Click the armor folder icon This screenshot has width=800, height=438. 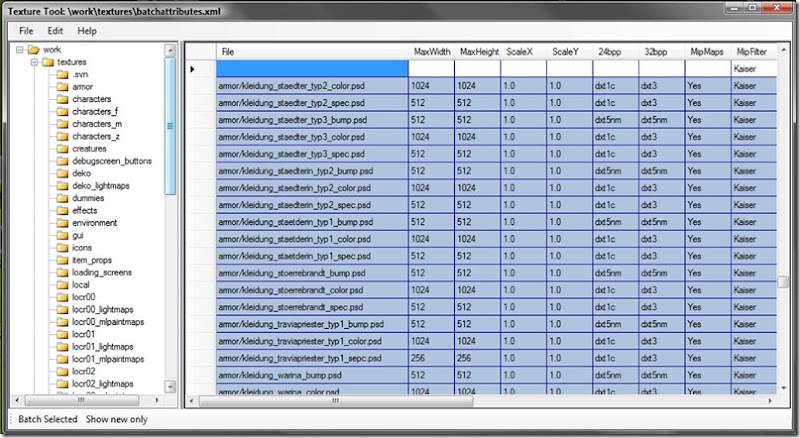62,86
